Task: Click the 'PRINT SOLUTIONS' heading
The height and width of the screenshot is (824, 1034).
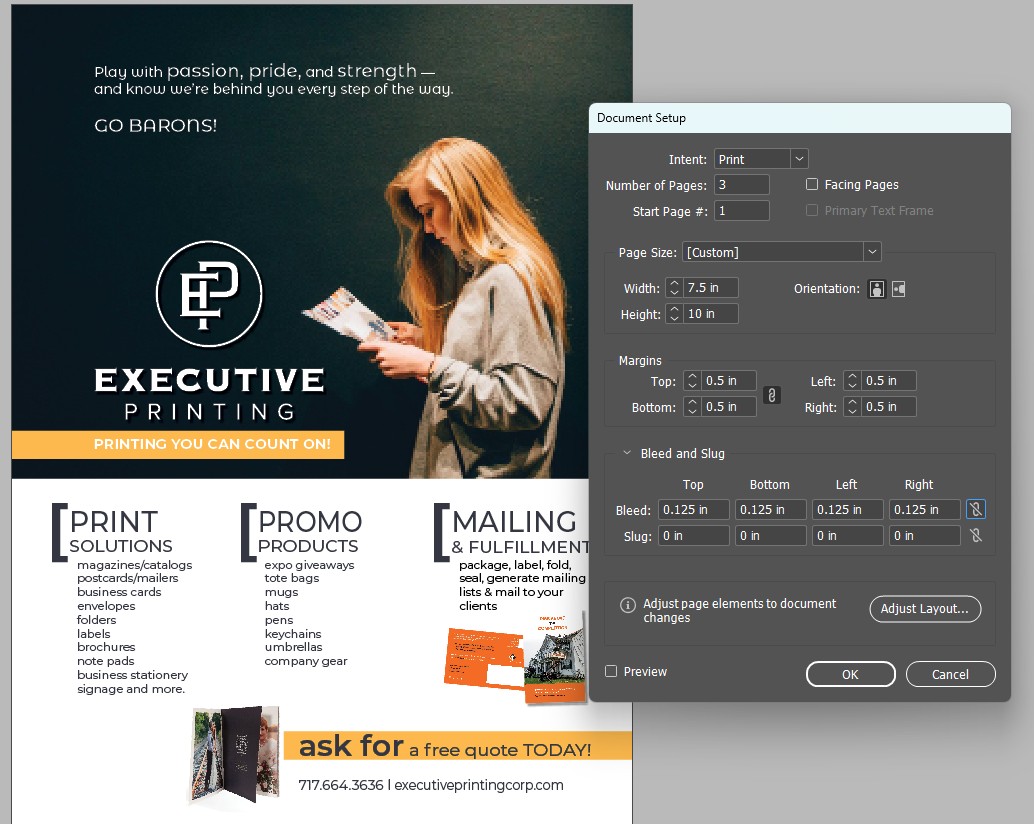Action: (x=113, y=531)
